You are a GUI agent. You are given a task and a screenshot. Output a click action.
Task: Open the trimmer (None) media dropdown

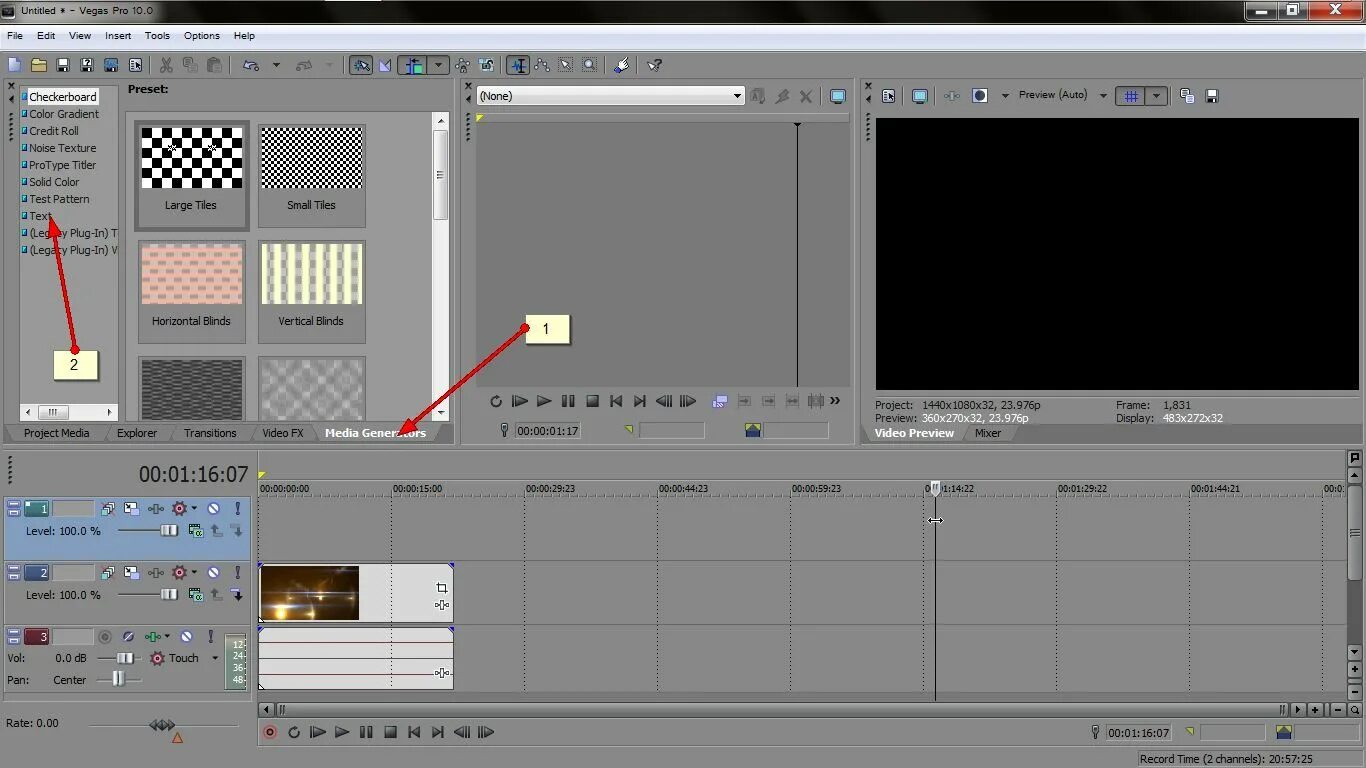coord(610,96)
